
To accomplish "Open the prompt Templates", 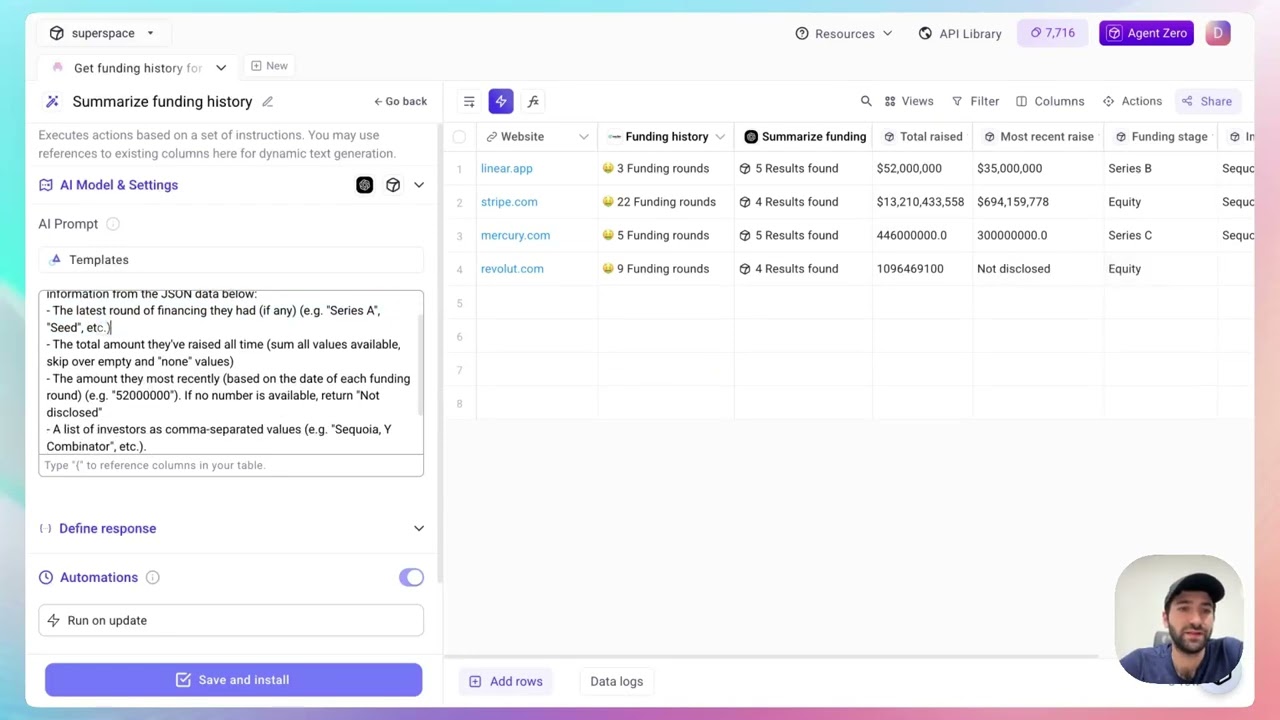I will [x=231, y=260].
